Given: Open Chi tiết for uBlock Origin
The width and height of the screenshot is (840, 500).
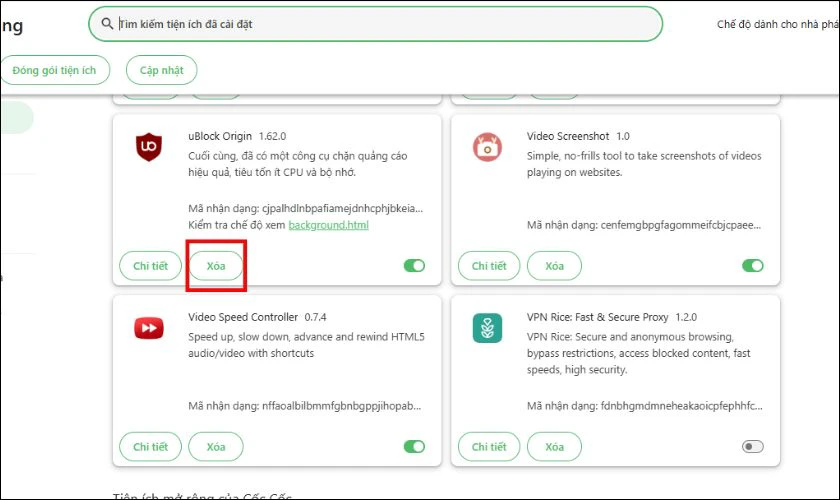Looking at the screenshot, I should (x=150, y=266).
